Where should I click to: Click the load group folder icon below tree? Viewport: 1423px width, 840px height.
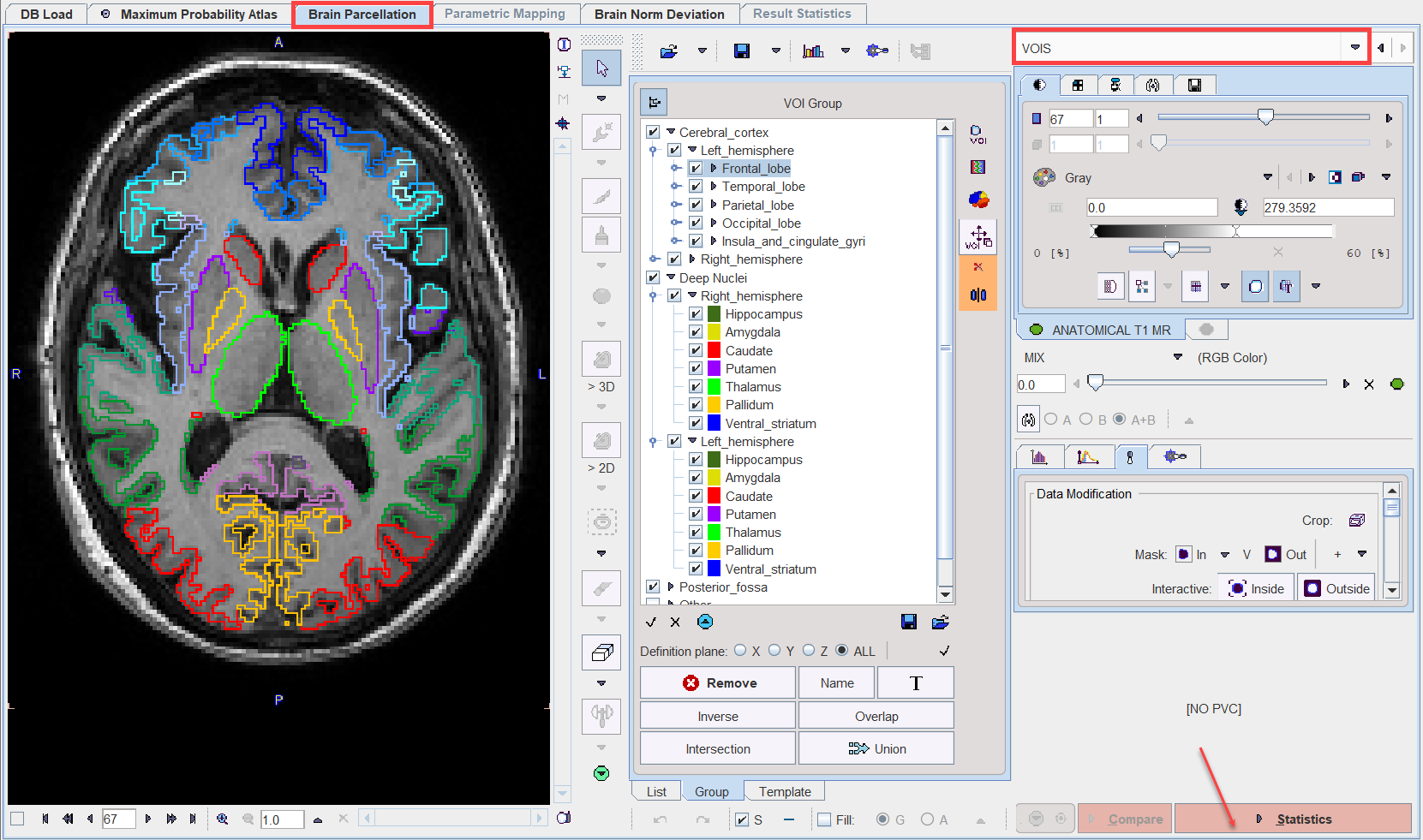pos(941,623)
